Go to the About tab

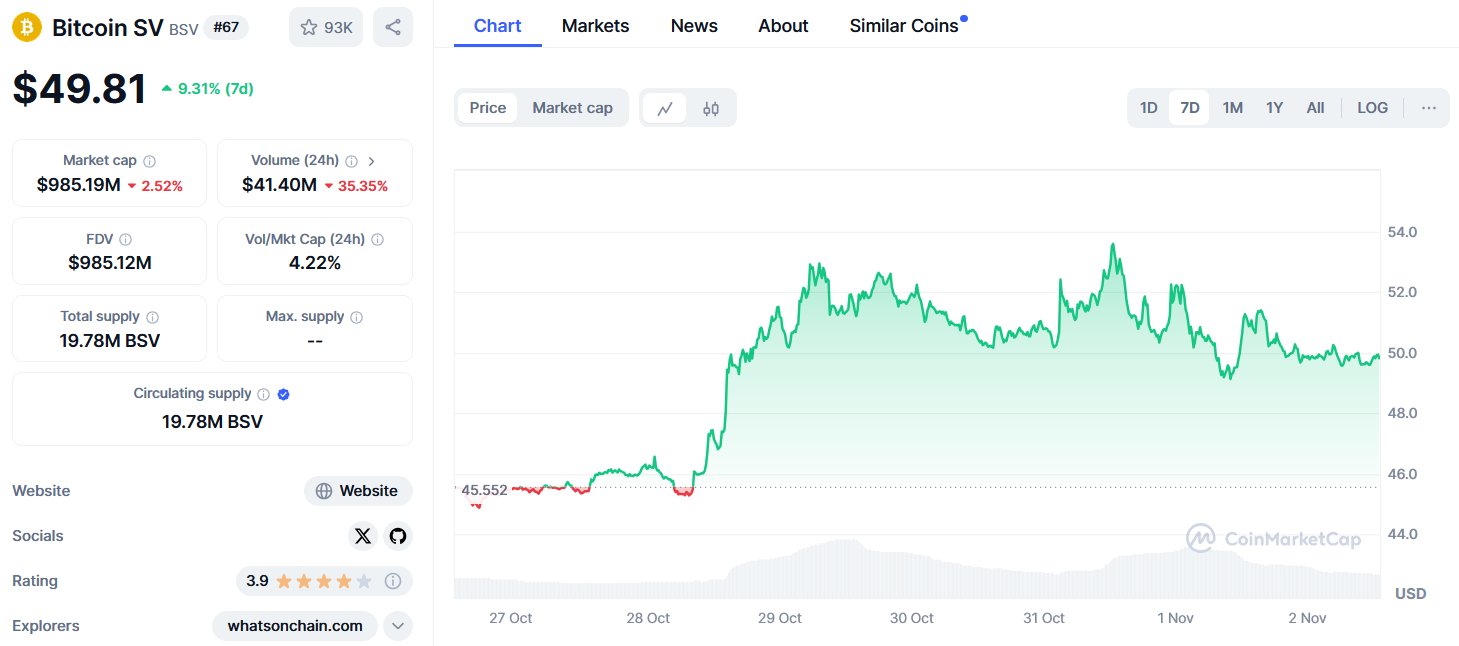(x=783, y=26)
